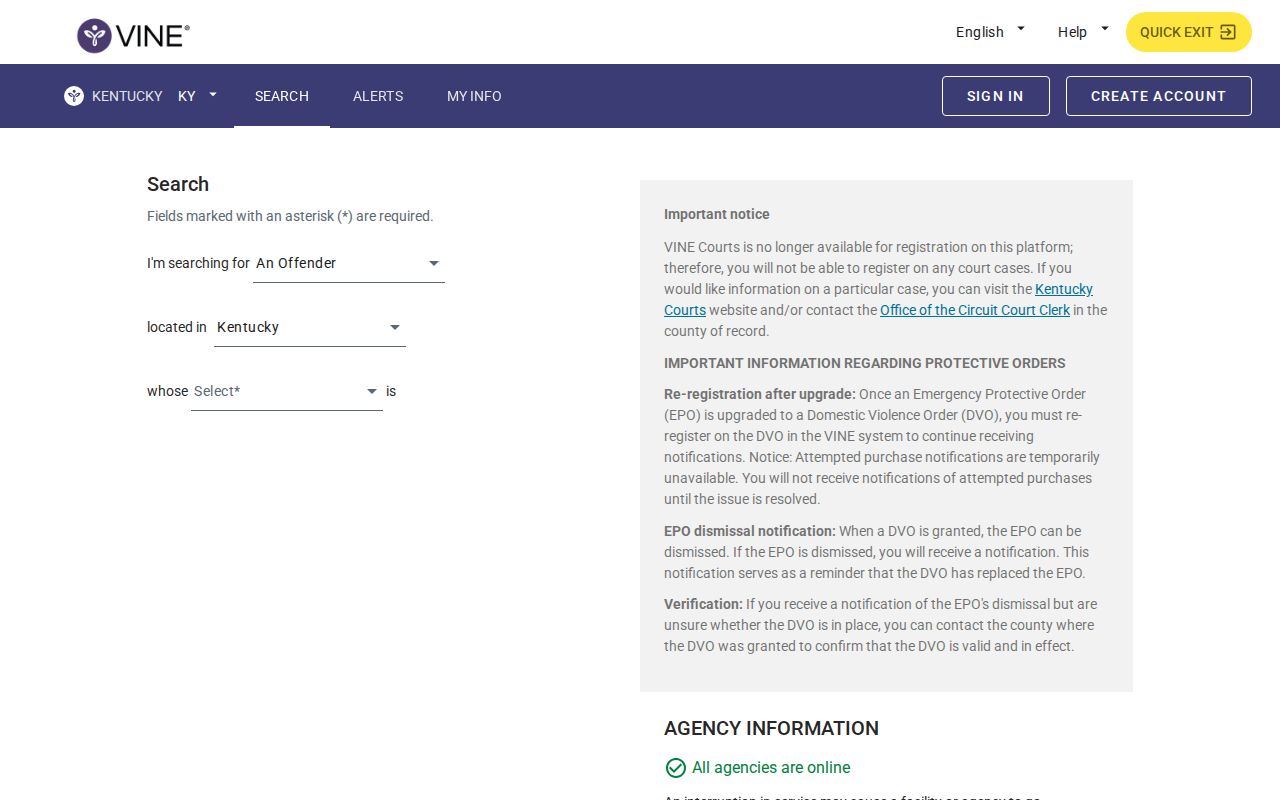Viewport: 1280px width, 800px height.
Task: Click the Sign In button
Action: [x=996, y=96]
